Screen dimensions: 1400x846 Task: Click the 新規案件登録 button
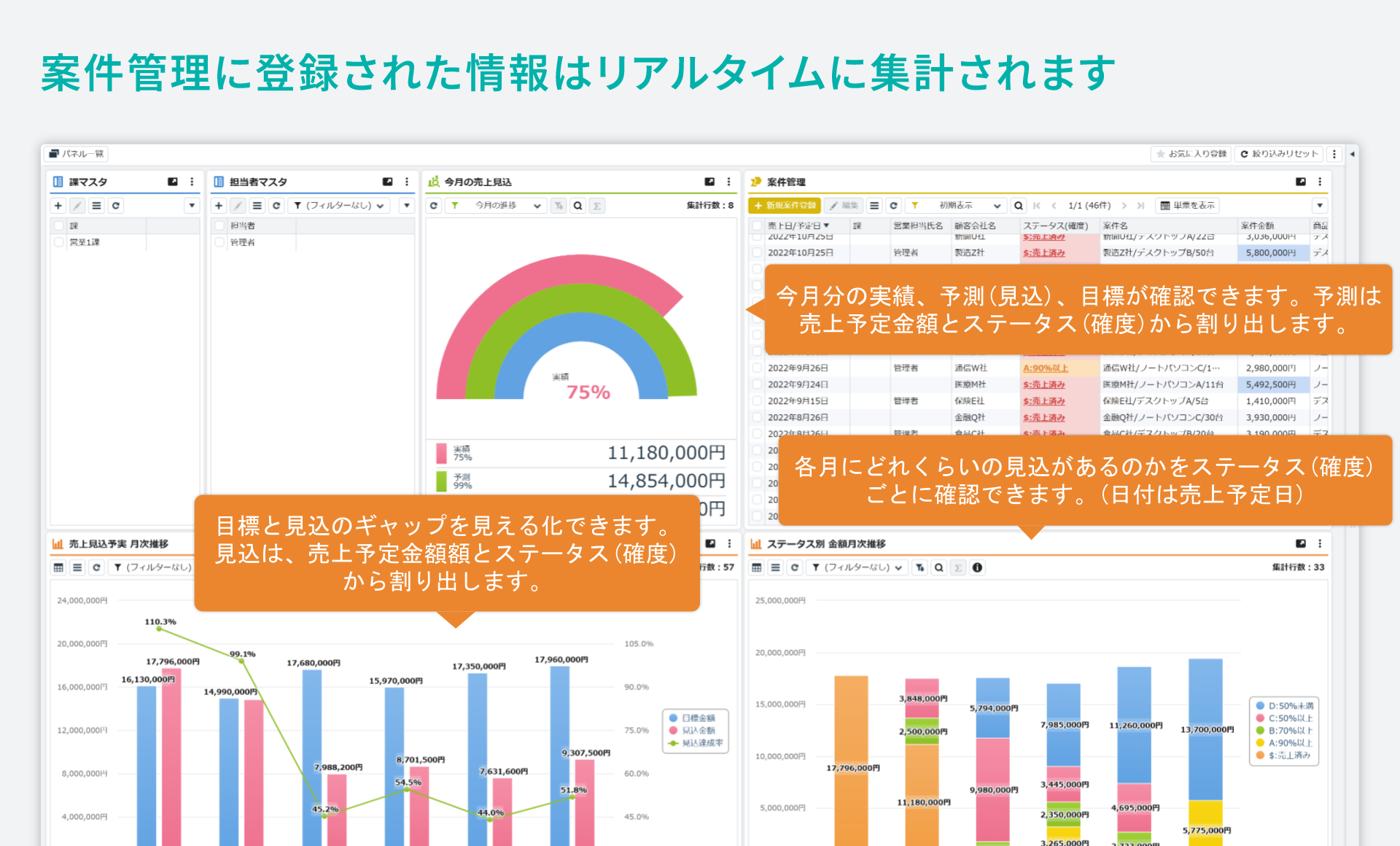[x=785, y=206]
